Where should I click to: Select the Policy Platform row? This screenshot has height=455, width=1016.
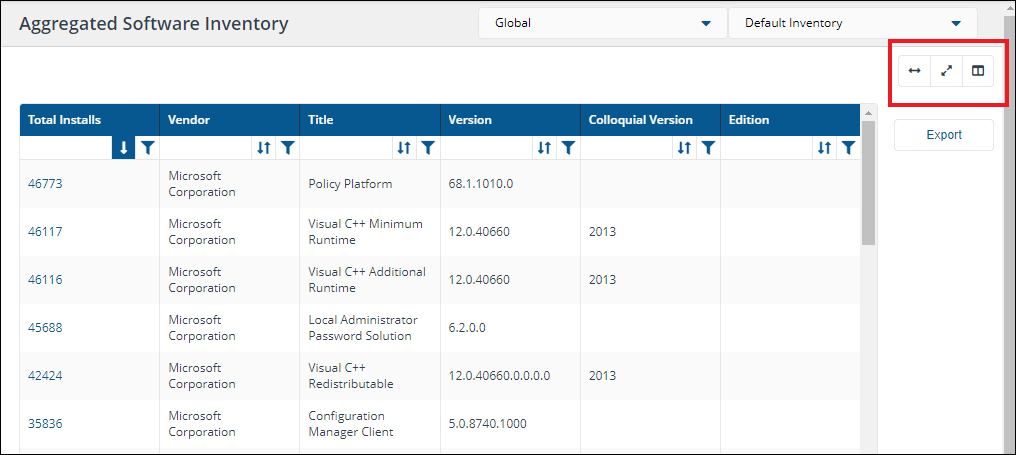[x=350, y=184]
